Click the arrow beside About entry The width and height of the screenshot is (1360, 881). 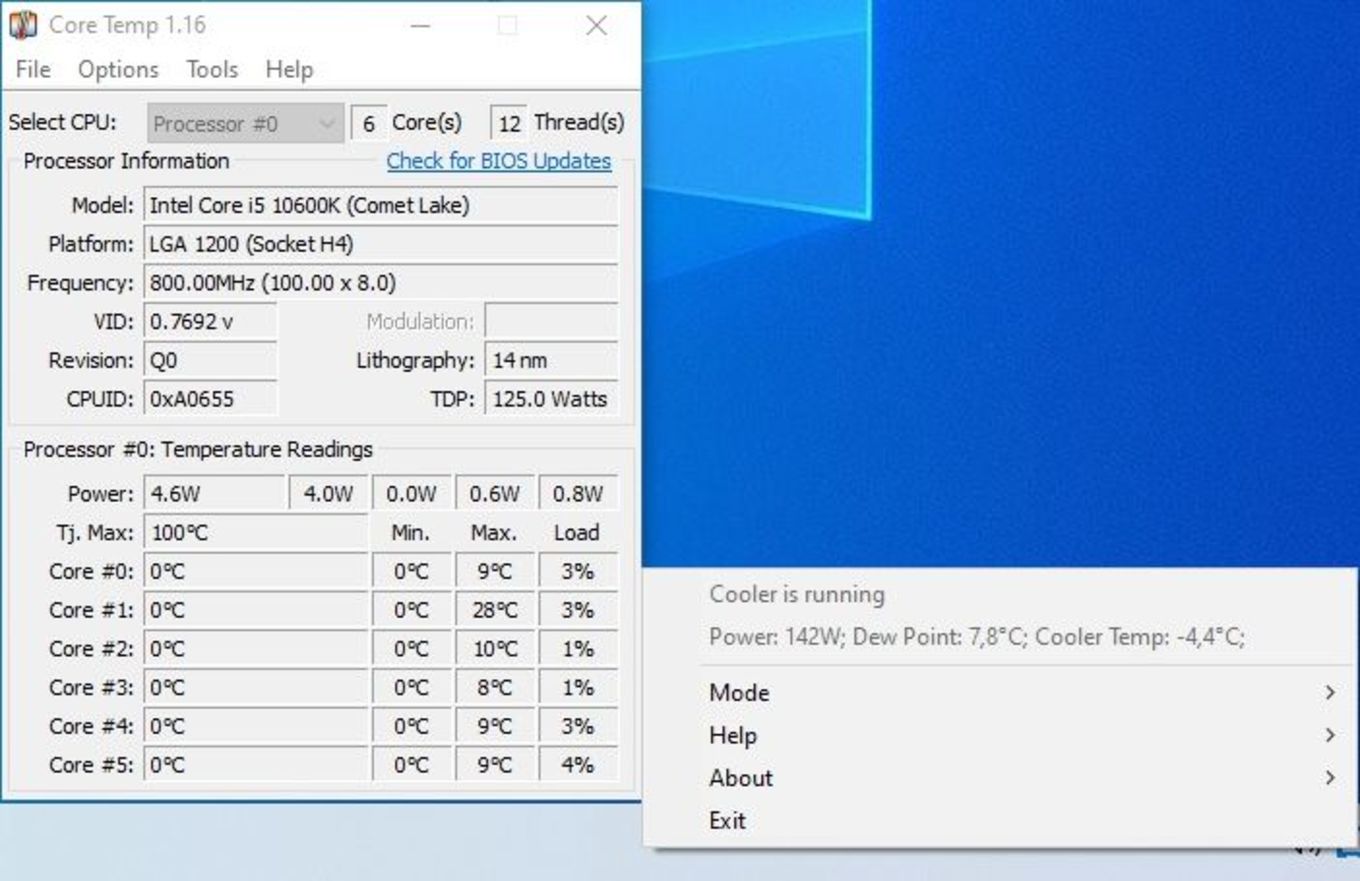[x=1329, y=778]
